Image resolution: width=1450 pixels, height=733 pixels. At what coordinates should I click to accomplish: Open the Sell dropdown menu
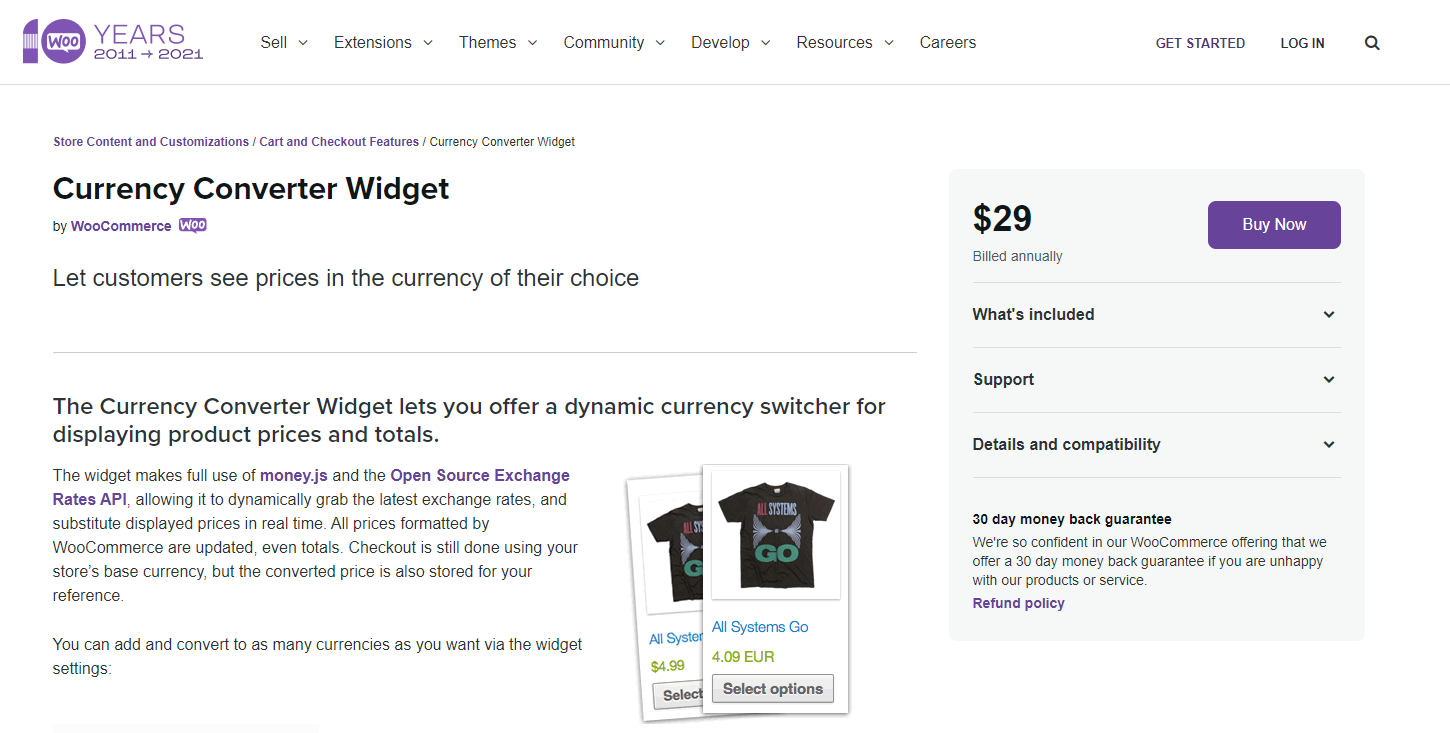[x=284, y=42]
